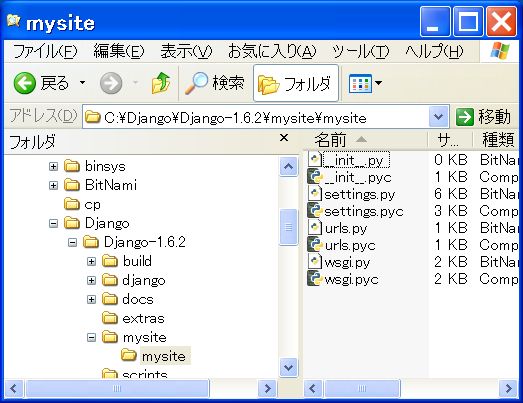523x403 pixels.
Task: Select the wsgi.py file icon
Action: 315,262
